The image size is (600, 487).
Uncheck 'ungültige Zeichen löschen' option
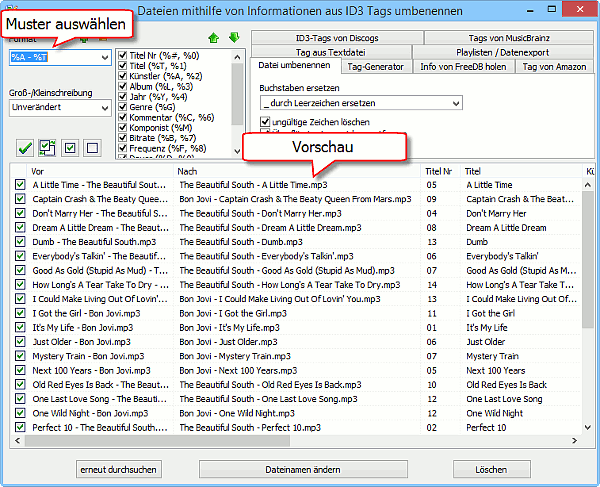(264, 121)
